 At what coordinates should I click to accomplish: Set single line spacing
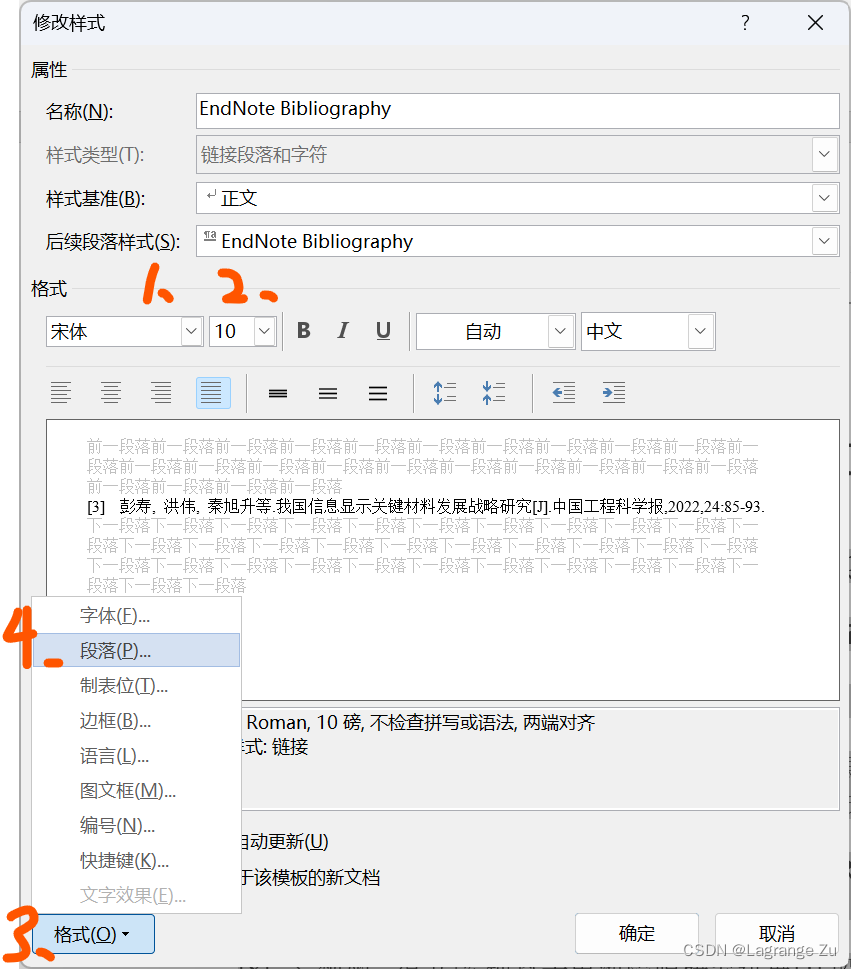277,393
